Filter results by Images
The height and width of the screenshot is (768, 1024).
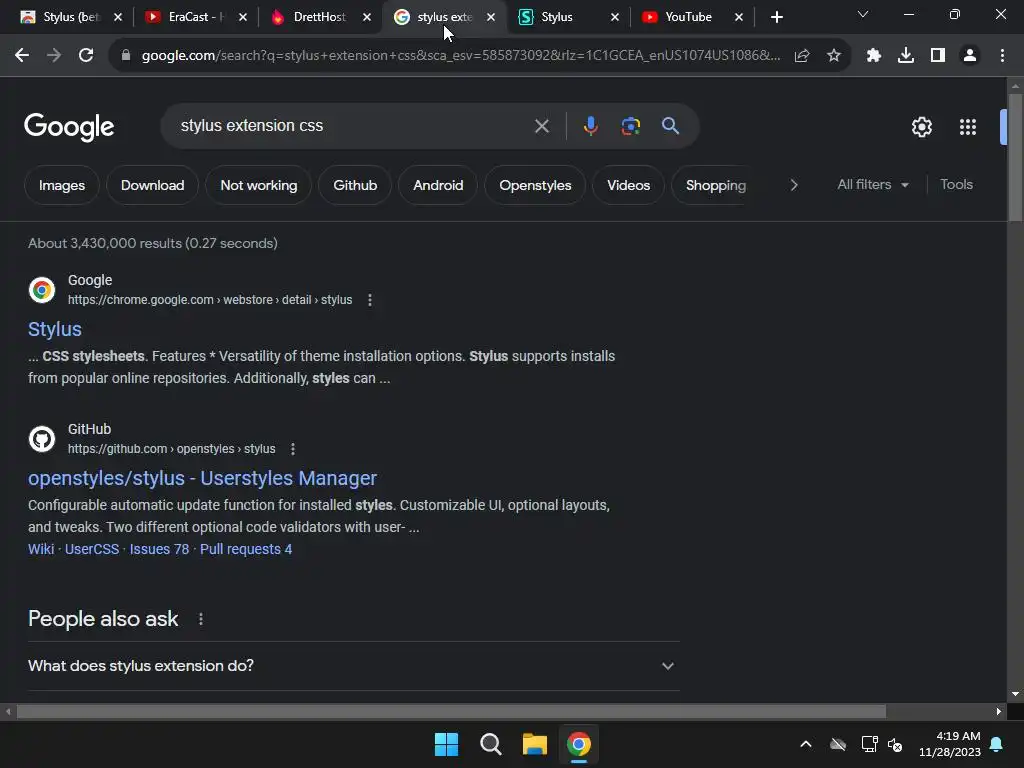[62, 185]
